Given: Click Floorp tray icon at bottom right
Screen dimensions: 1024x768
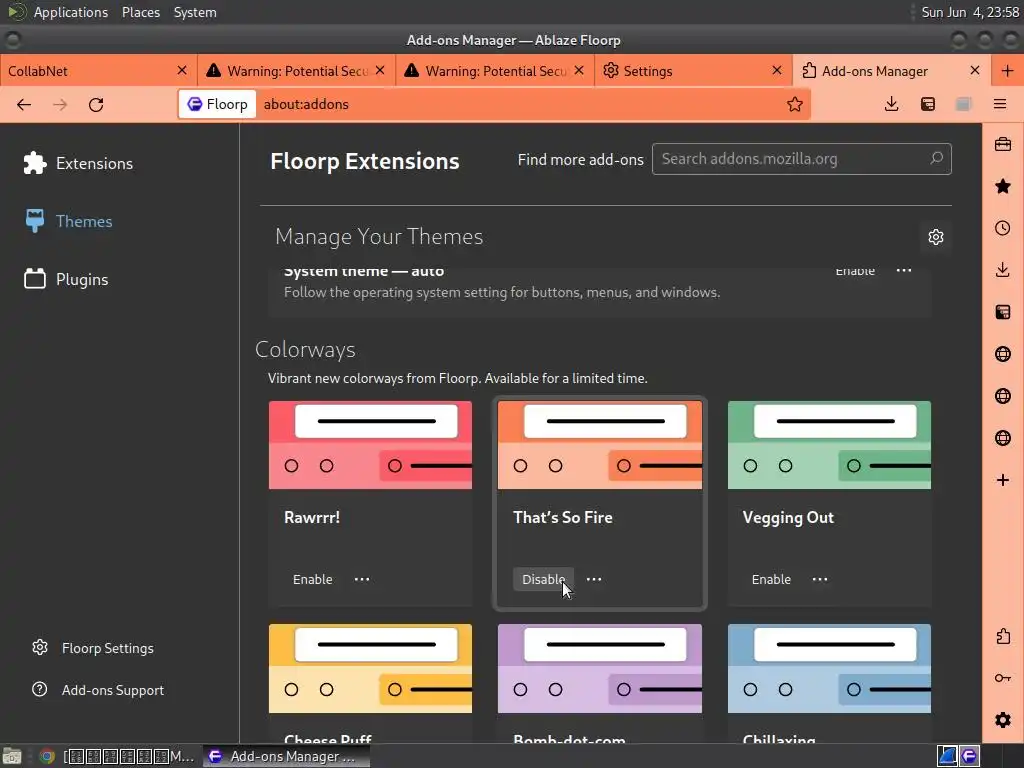Looking at the screenshot, I should pos(969,756).
